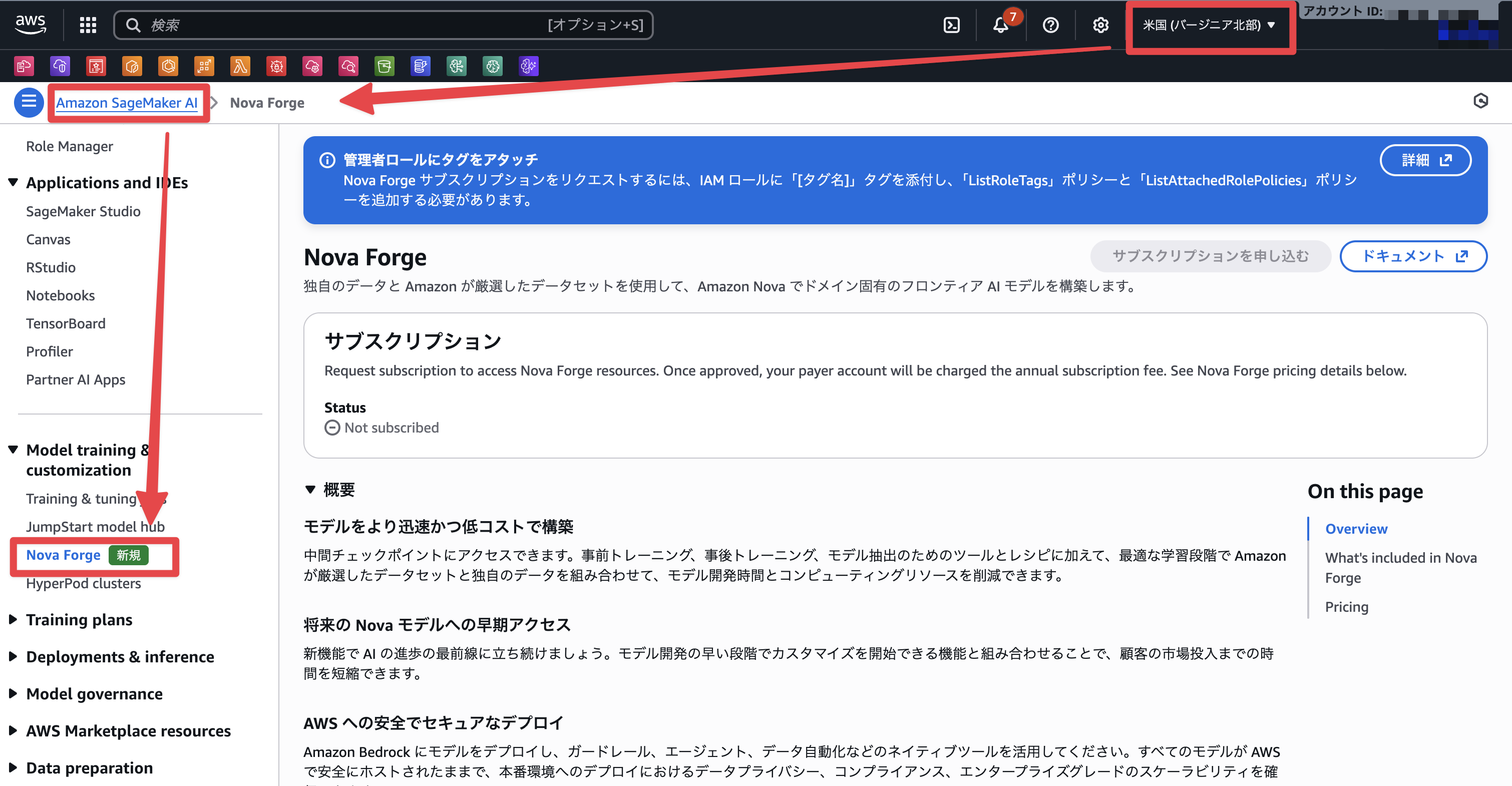The height and width of the screenshot is (786, 1512).
Task: Open the notifications bell icon
Action: [x=1001, y=25]
